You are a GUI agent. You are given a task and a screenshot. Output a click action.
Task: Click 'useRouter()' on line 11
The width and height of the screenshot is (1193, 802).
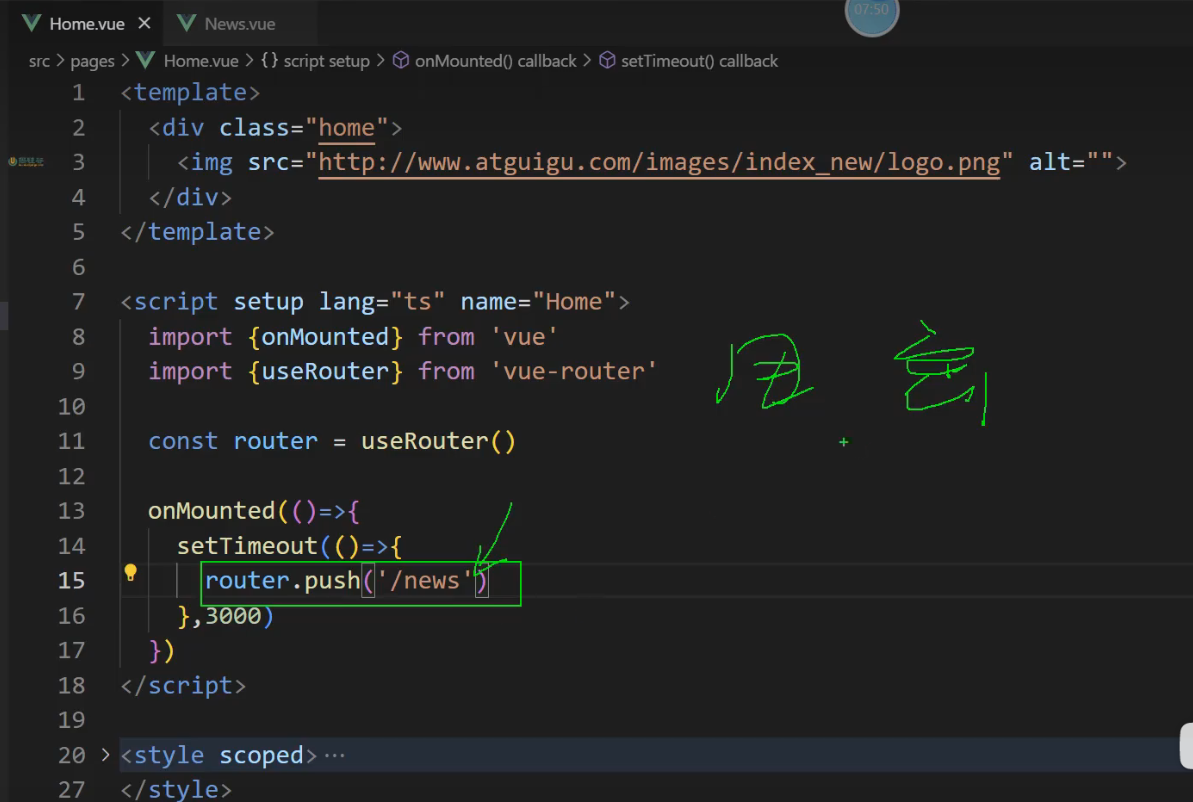438,441
